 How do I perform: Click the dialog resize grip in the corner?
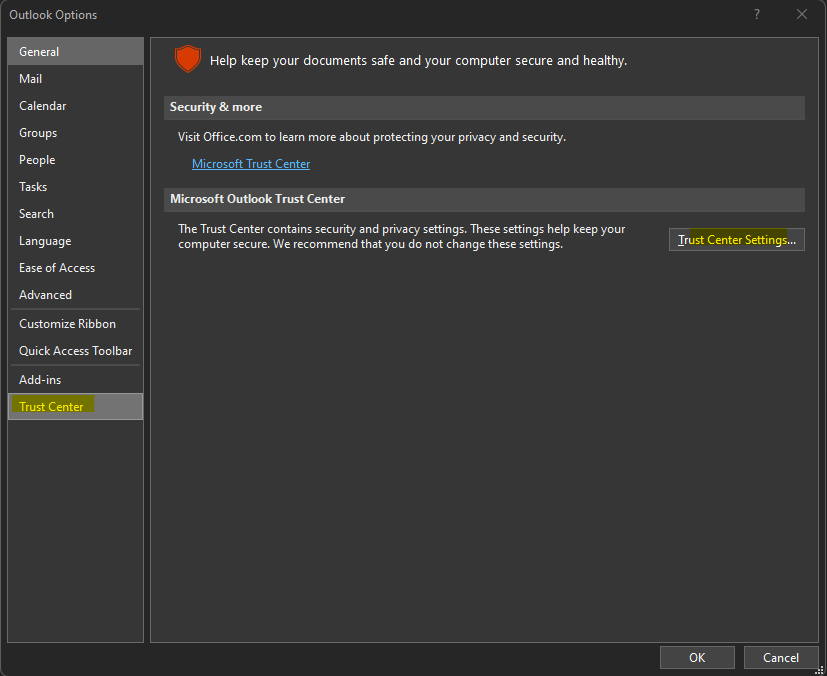[820, 670]
